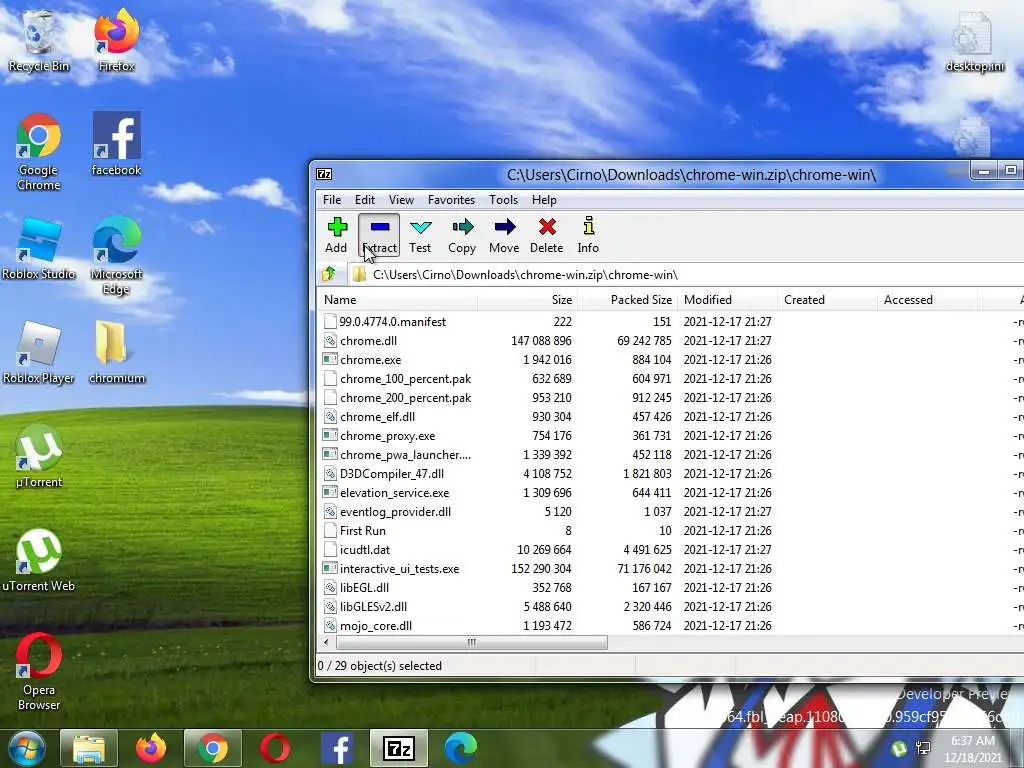This screenshot has width=1024, height=768.
Task: Open the Windows Start button
Action: click(x=26, y=748)
